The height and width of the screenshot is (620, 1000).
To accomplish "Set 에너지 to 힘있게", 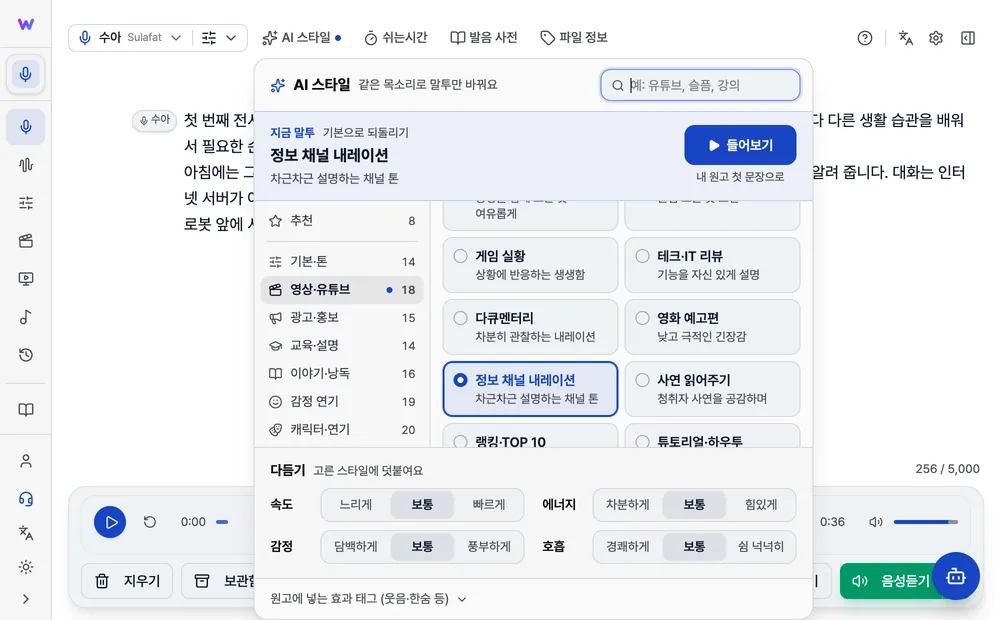I will 761,505.
